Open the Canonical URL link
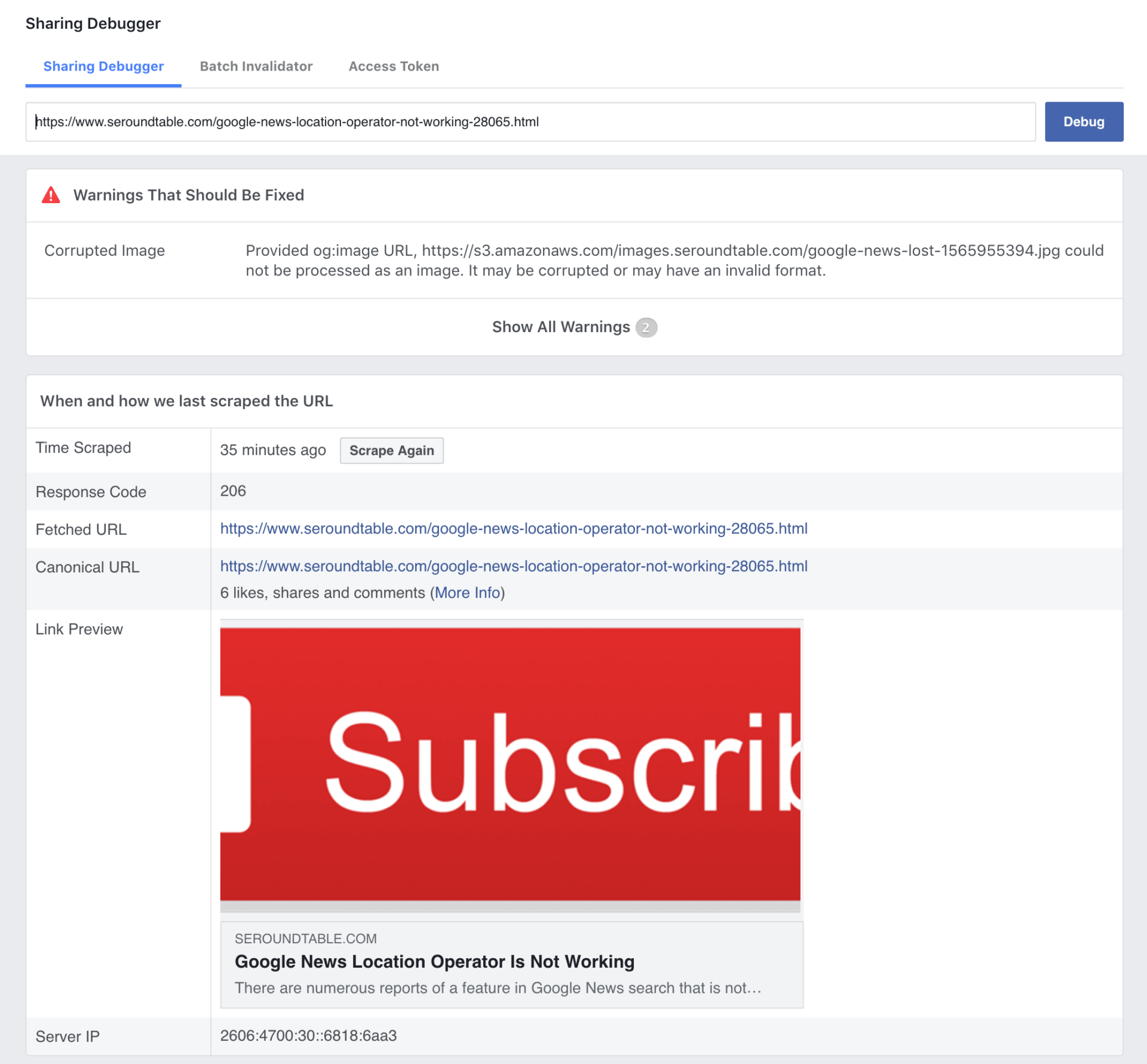Screen dimensions: 1147x1064 click(x=514, y=566)
